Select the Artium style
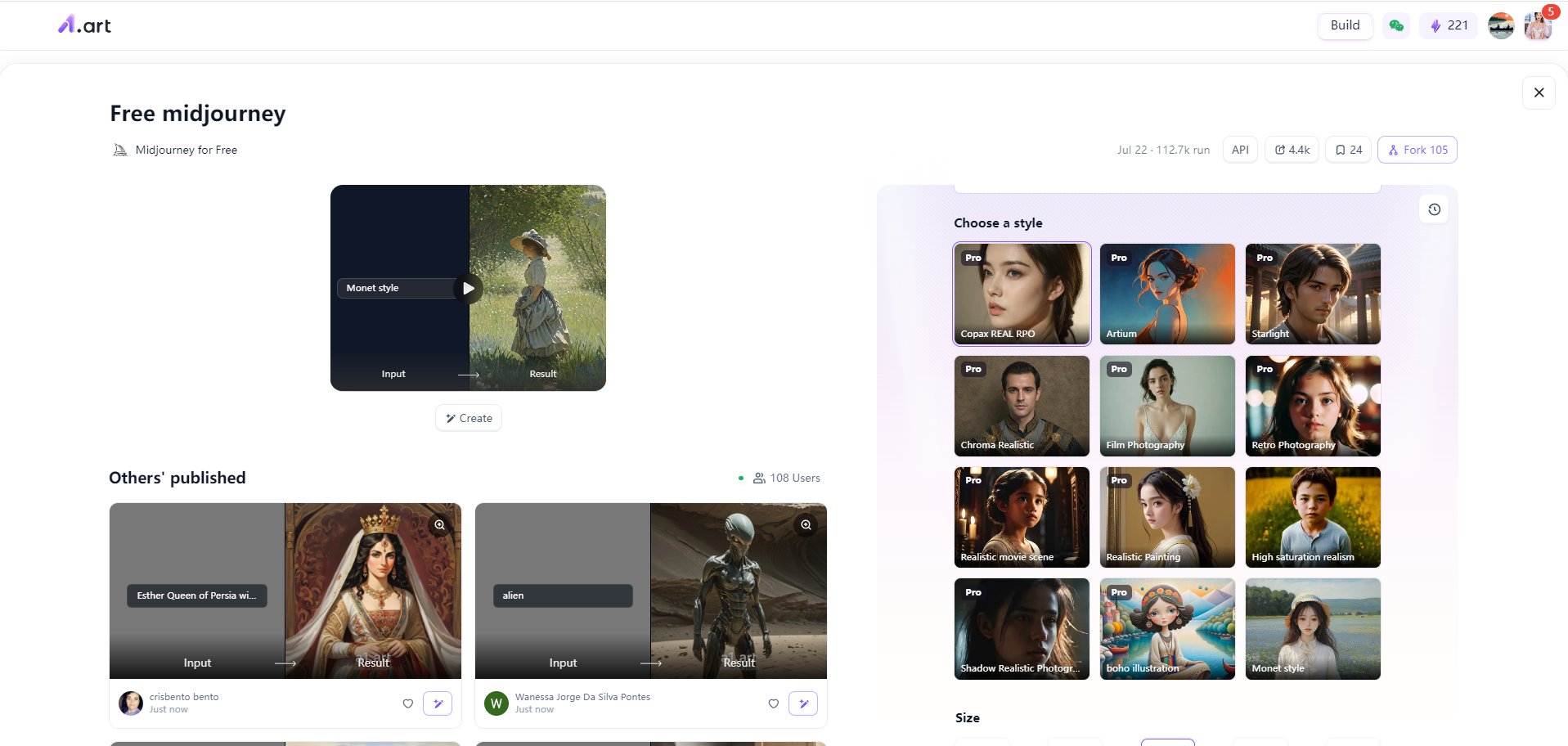 pos(1167,294)
